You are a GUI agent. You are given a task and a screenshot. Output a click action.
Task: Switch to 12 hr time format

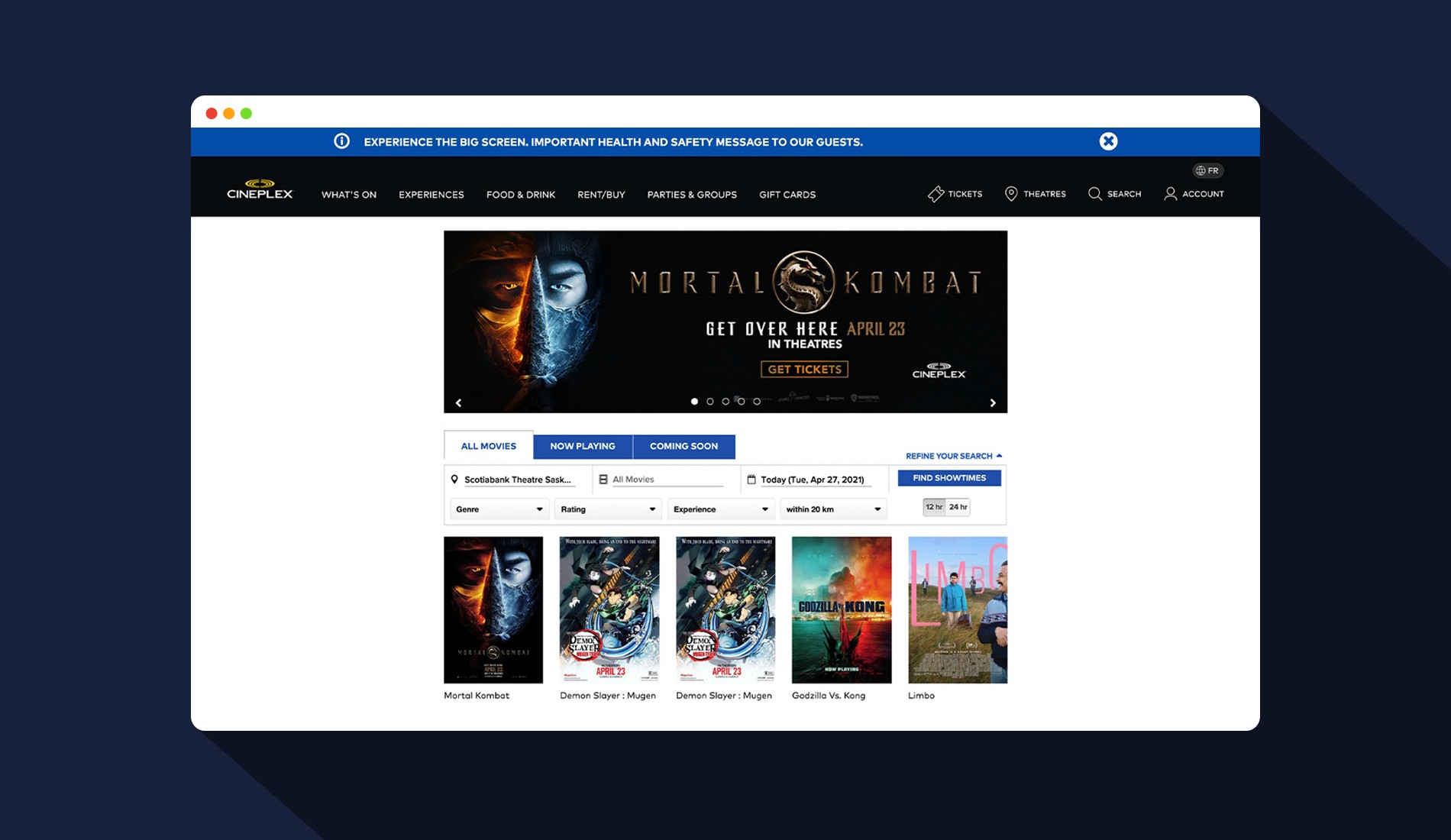pyautogui.click(x=934, y=507)
